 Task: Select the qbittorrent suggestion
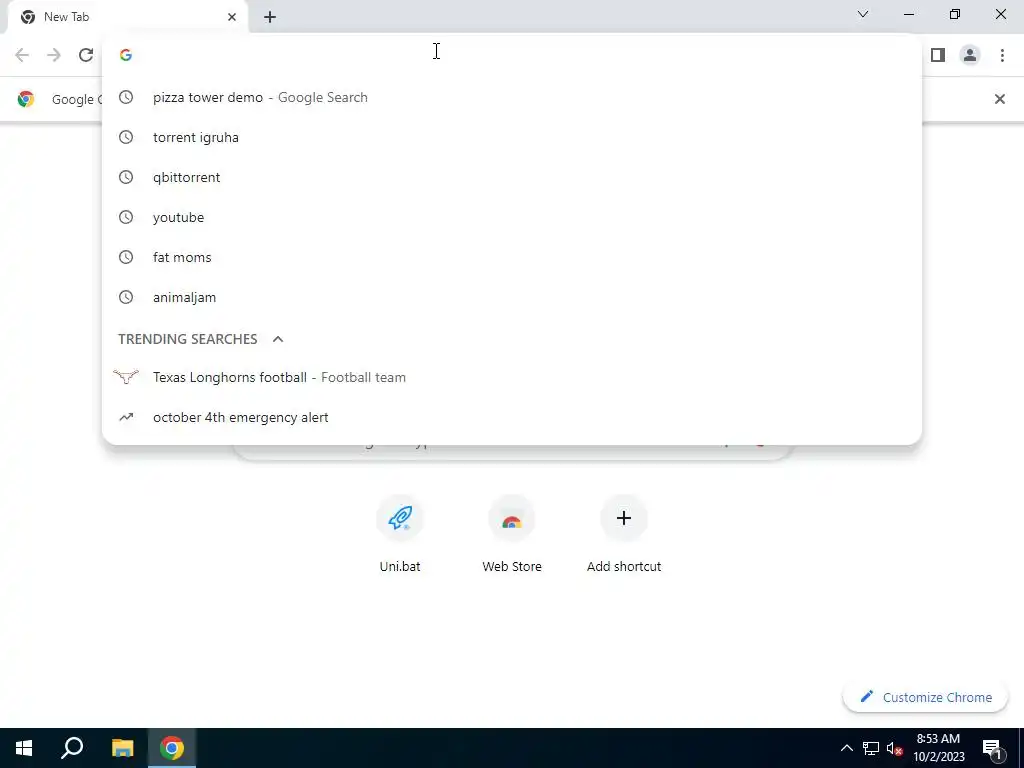(512, 177)
